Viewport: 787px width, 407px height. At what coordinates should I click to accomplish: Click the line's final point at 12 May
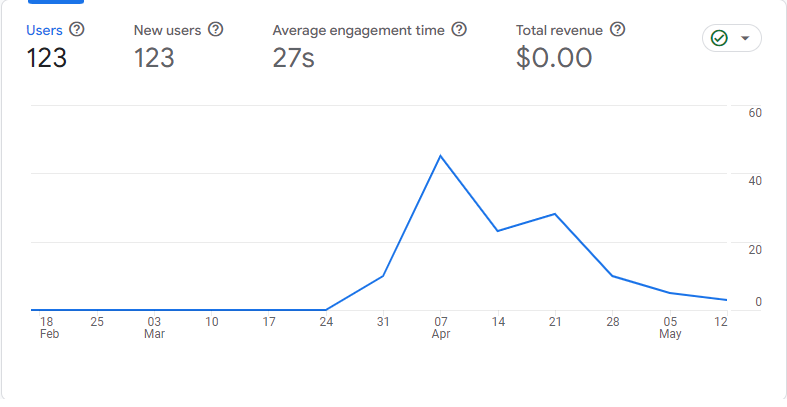pyautogui.click(x=727, y=300)
